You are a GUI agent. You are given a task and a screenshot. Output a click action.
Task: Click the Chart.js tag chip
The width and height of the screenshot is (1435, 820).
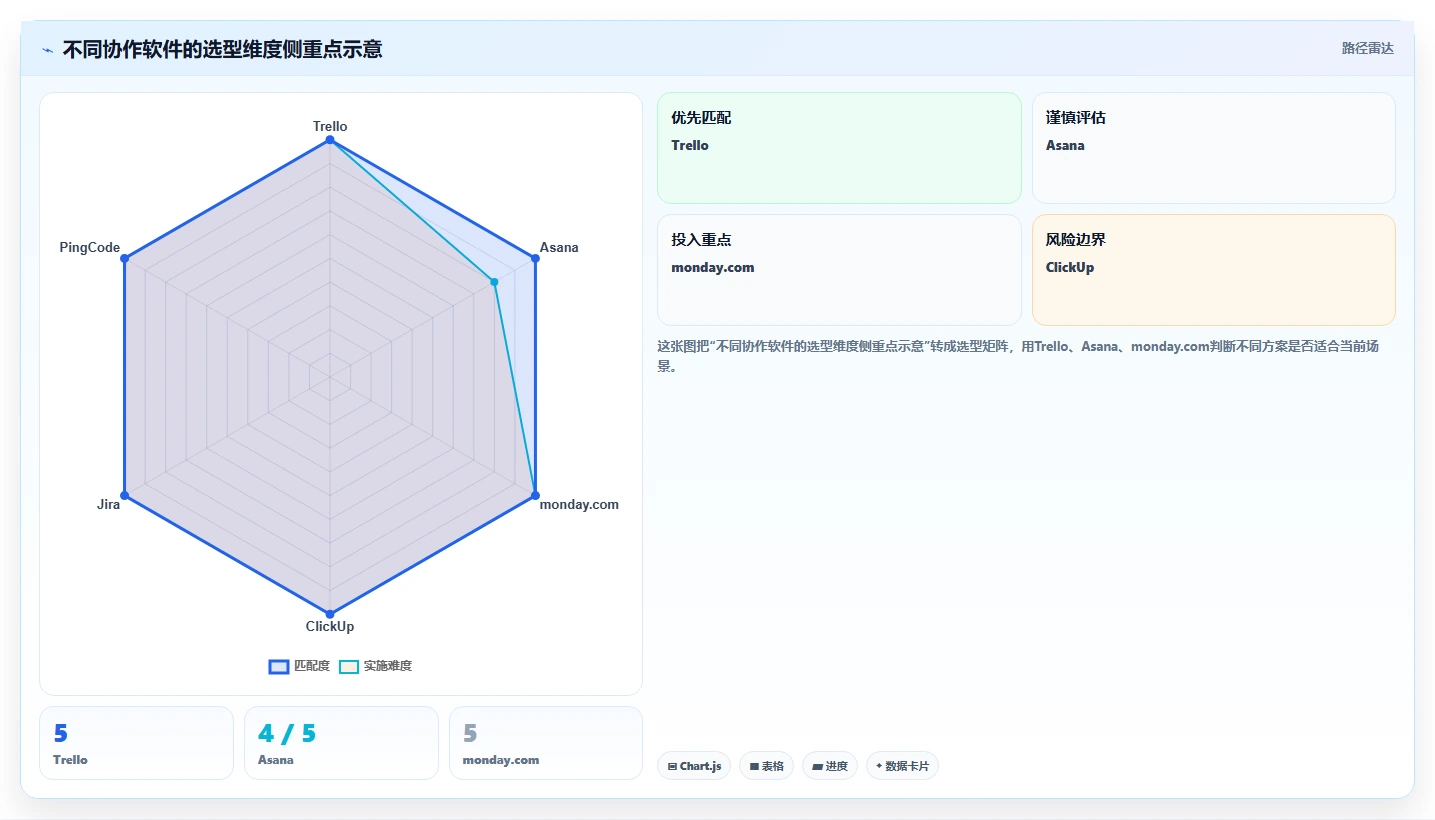[694, 766]
